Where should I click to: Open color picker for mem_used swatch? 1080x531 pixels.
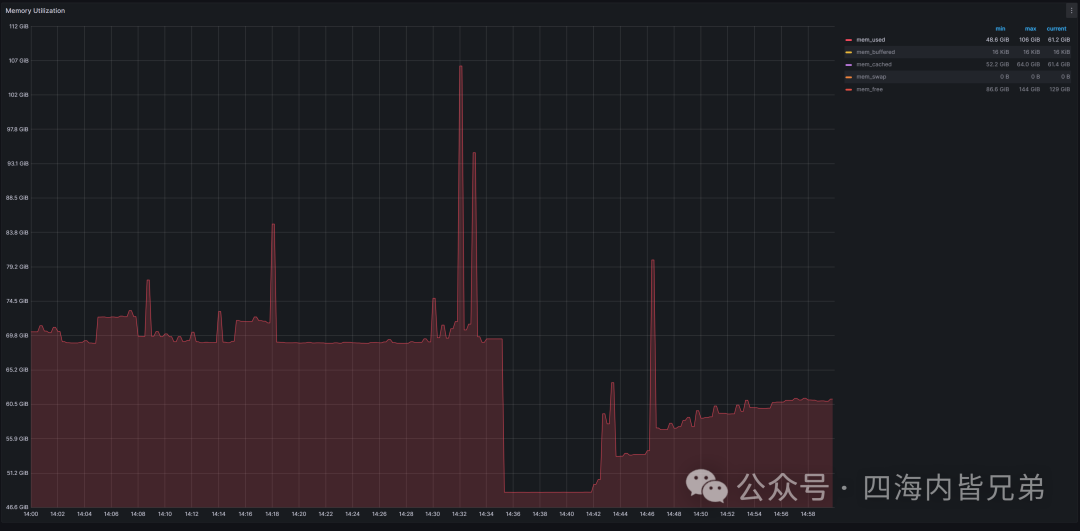point(849,40)
